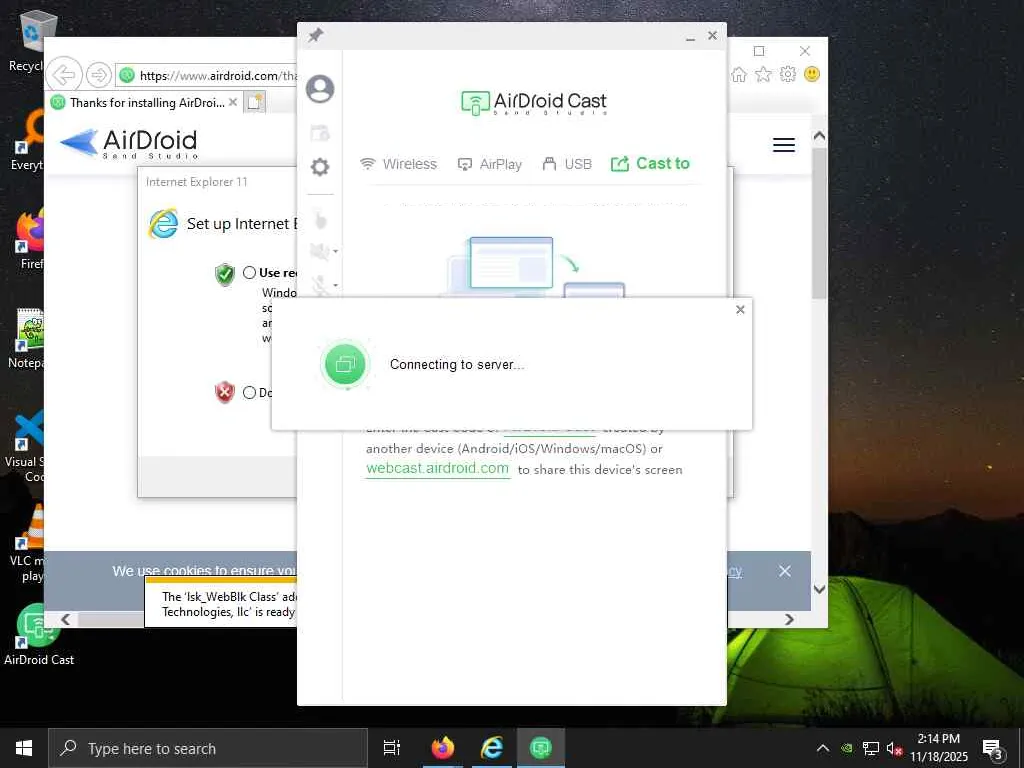
Task: Click the Internet Explorer address bar
Action: (206, 76)
